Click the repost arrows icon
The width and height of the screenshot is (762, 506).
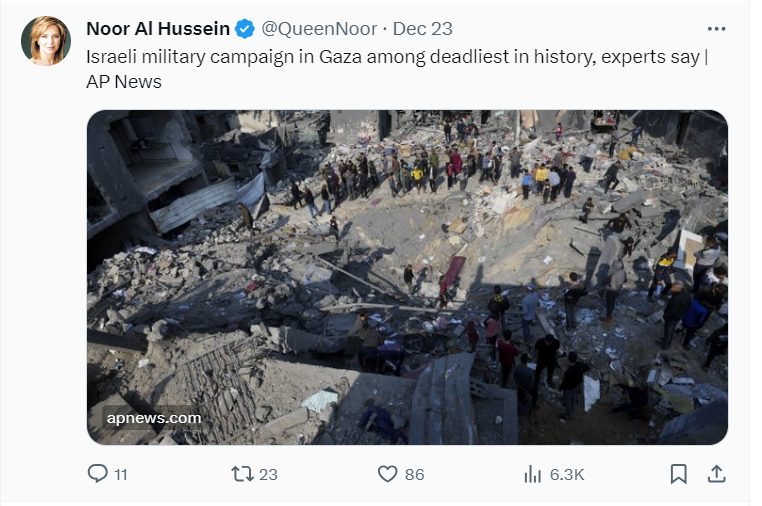tap(241, 474)
